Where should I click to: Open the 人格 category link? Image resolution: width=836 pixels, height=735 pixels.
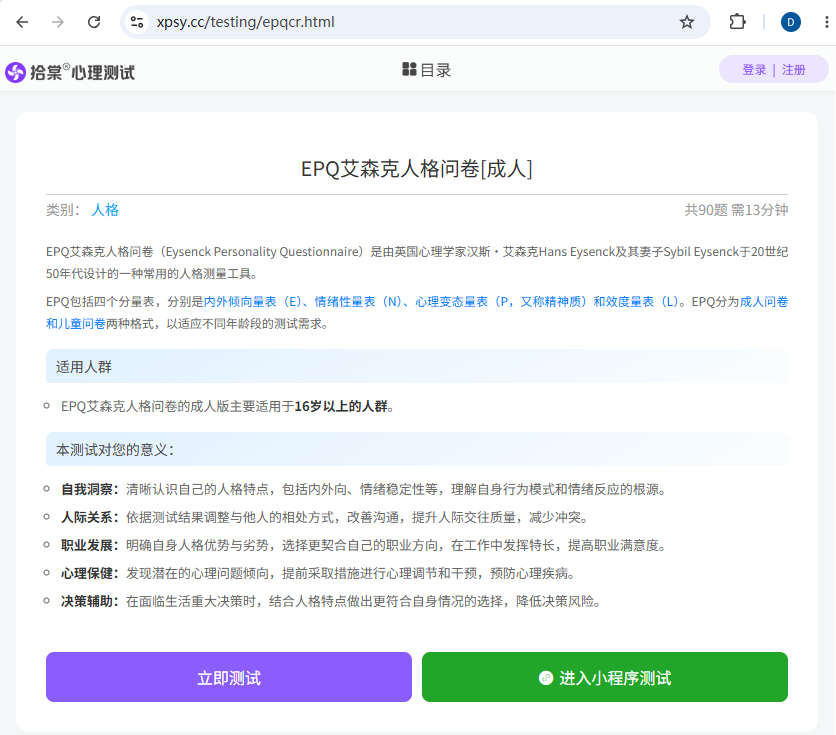click(105, 210)
